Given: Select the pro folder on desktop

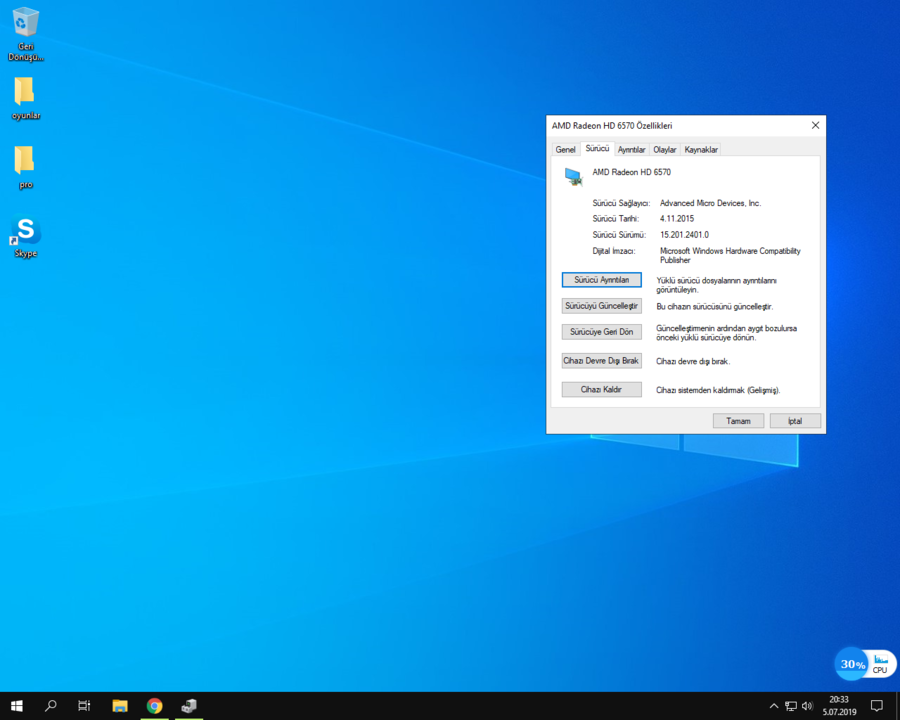Looking at the screenshot, I should point(25,160).
